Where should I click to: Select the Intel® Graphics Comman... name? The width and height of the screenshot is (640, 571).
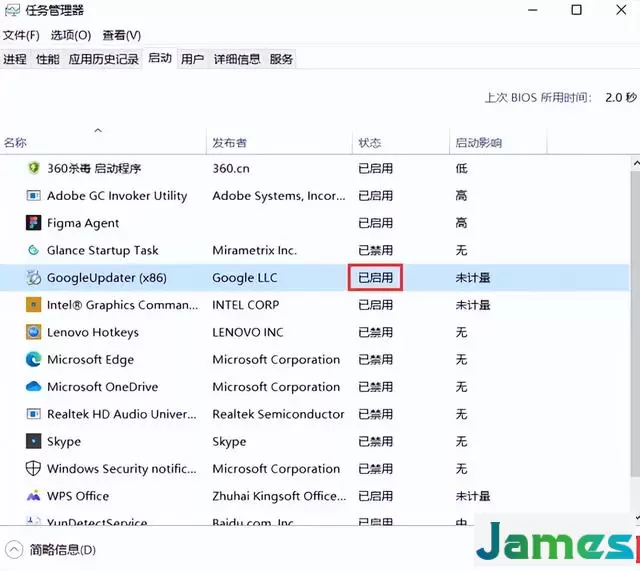[122, 304]
